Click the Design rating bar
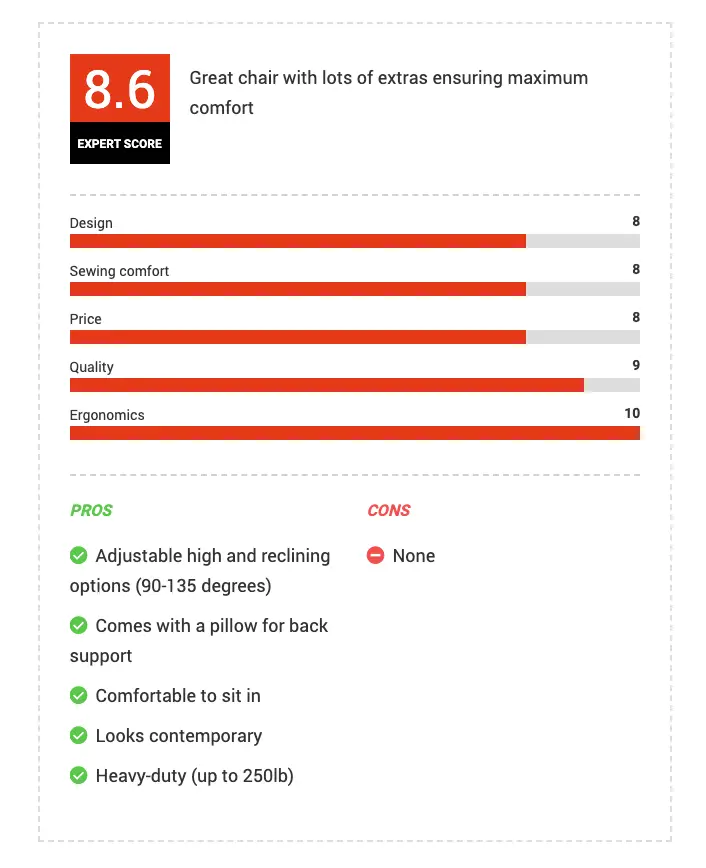Viewport: 706px width, 868px height. (355, 241)
